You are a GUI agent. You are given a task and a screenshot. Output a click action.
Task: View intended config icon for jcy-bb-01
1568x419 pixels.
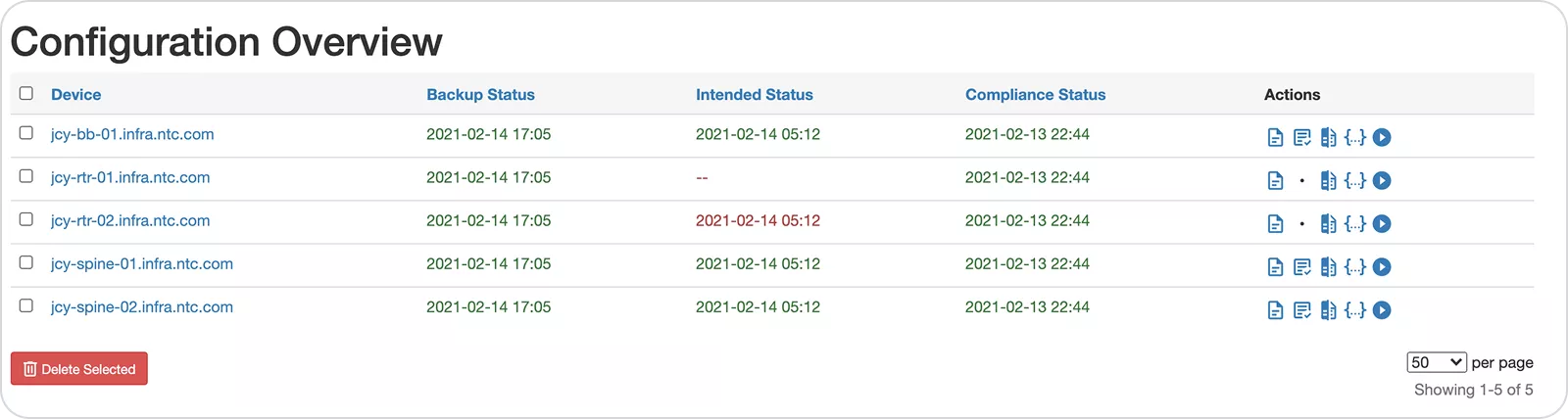point(1301,138)
